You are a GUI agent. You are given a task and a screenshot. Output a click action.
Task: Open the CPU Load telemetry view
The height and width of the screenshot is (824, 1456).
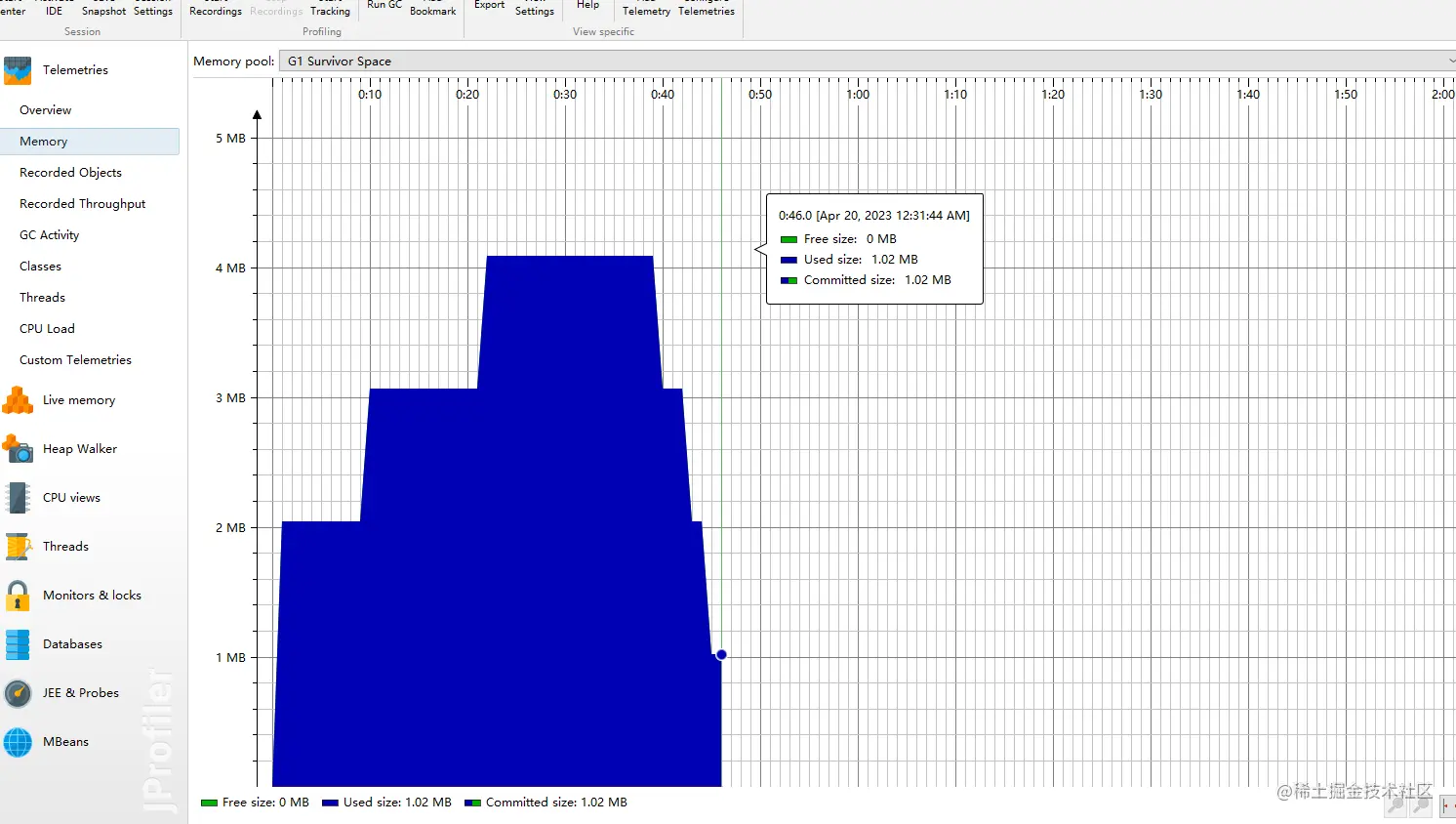click(47, 329)
